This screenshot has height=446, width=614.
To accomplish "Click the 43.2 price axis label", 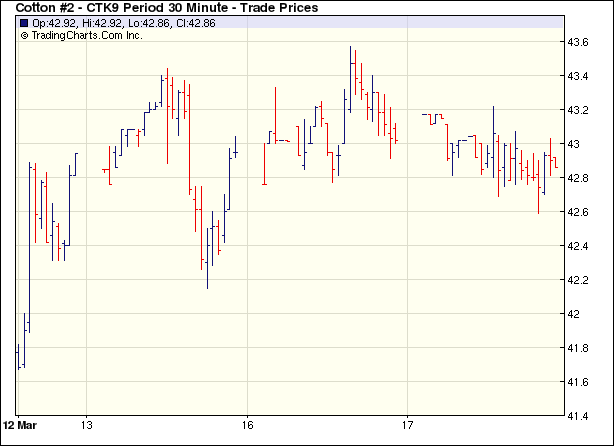I will (580, 110).
